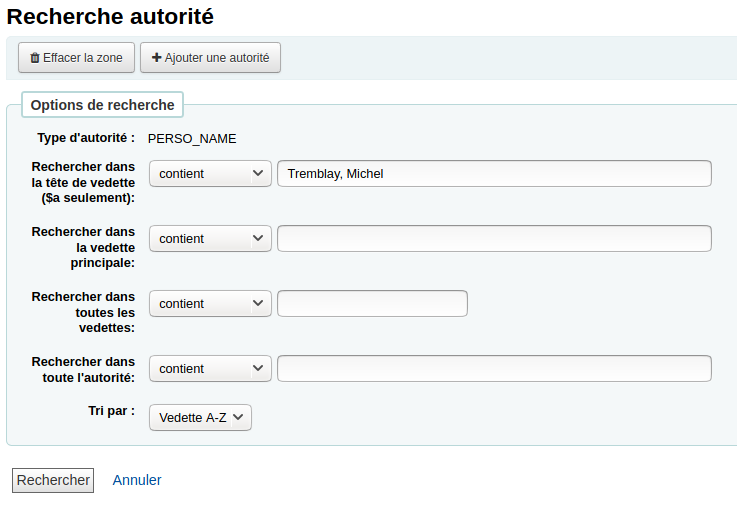Click the plus icon on Ajouter une autorité

pos(157,57)
